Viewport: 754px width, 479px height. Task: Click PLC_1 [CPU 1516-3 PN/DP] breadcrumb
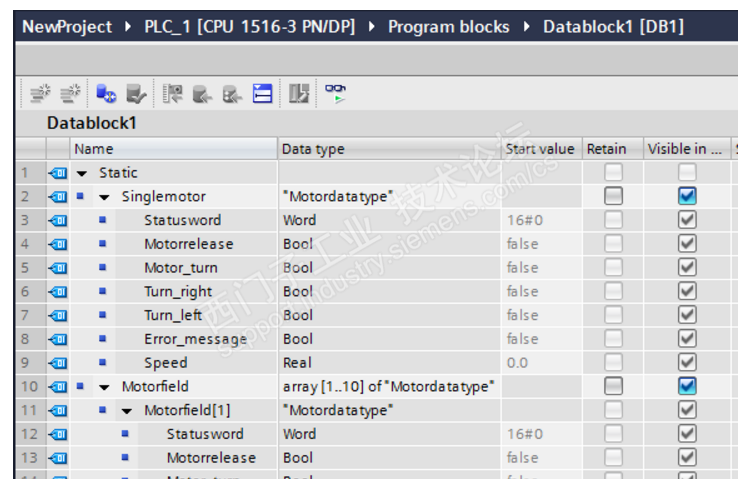pos(250,26)
